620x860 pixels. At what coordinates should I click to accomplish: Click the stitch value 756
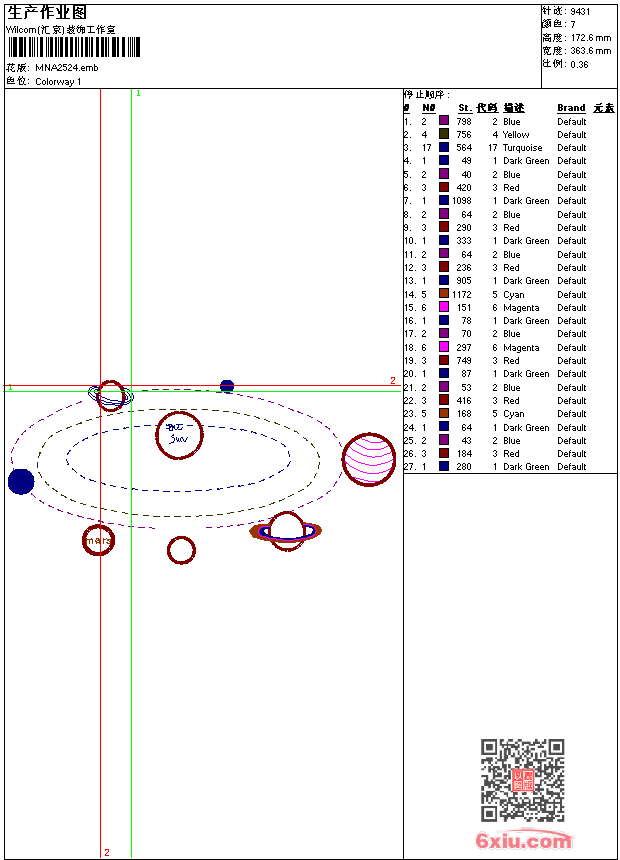tap(464, 134)
